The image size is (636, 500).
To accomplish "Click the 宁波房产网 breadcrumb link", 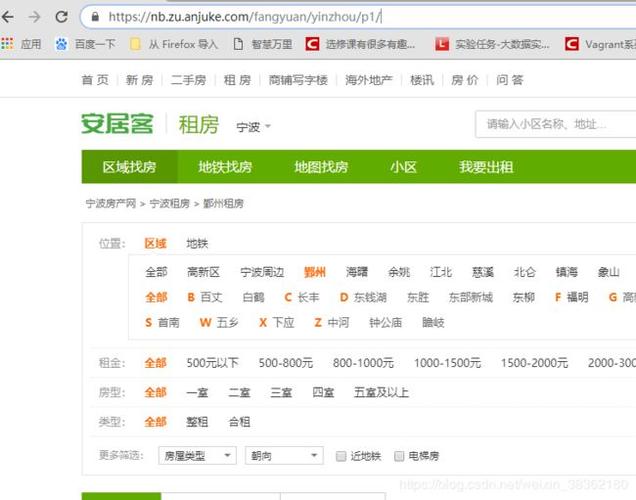I will tap(111, 203).
